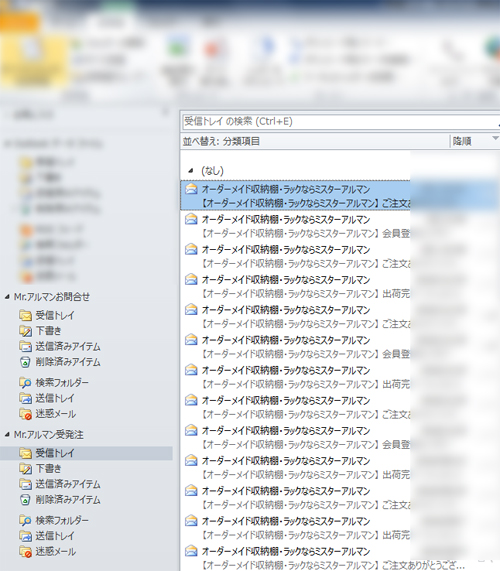This screenshot has width=500, height=571.
Task: Collapse the (なし) category group
Action: click(x=190, y=170)
